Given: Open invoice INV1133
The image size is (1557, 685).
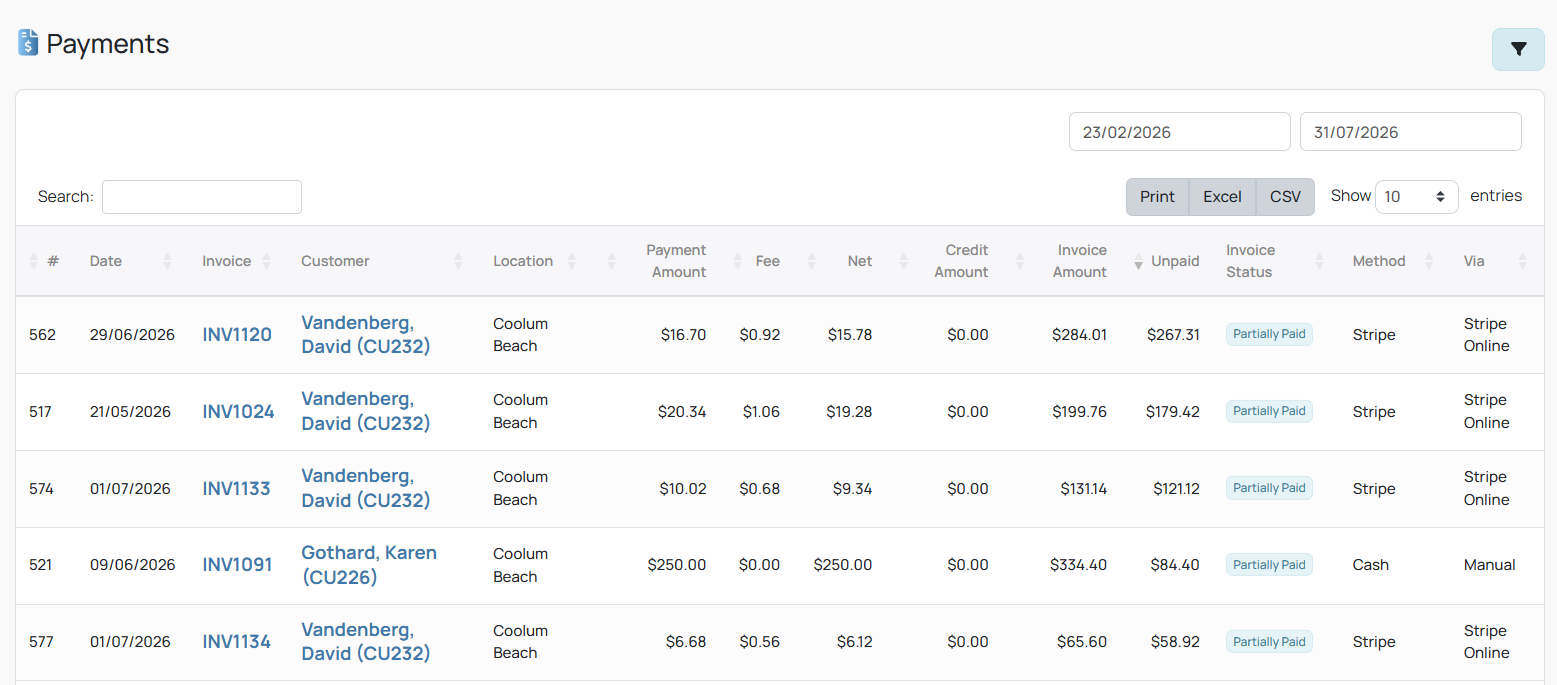Looking at the screenshot, I should 236,489.
